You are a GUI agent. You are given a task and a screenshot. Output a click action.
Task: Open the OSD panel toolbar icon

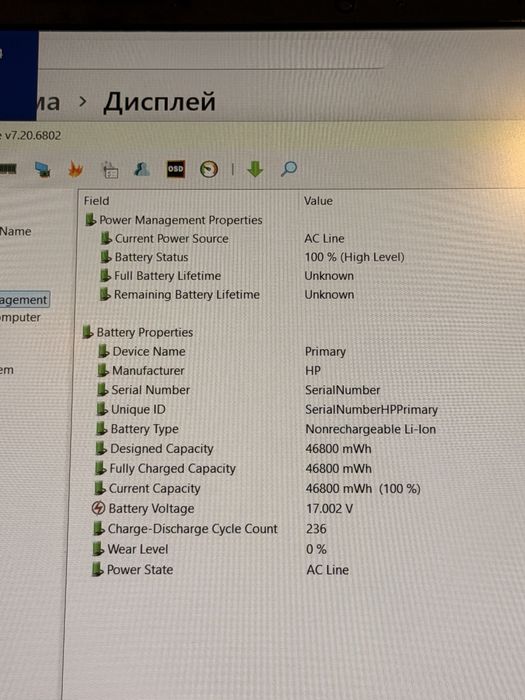coord(175,169)
